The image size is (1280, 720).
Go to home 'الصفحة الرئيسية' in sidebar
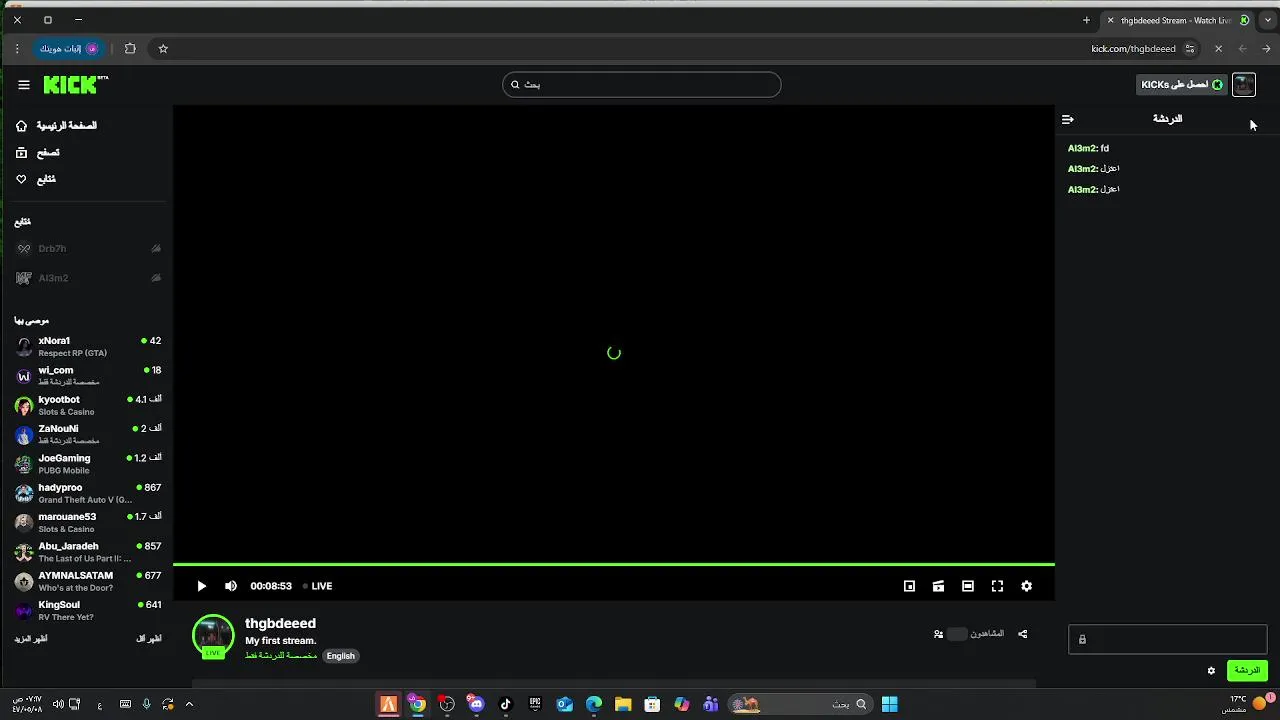tap(57, 126)
